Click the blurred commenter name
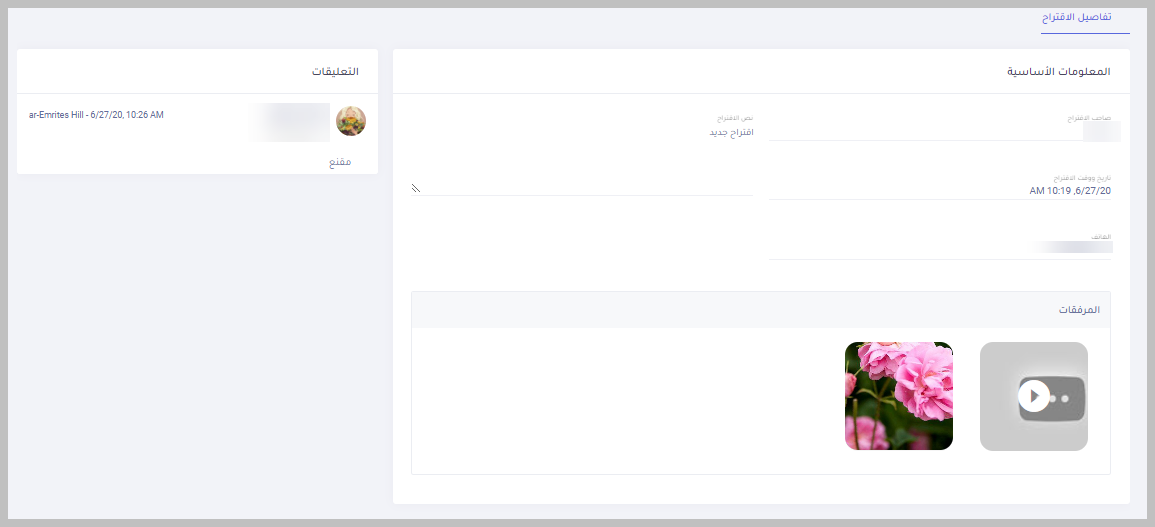This screenshot has height=527, width=1155. [x=291, y=122]
